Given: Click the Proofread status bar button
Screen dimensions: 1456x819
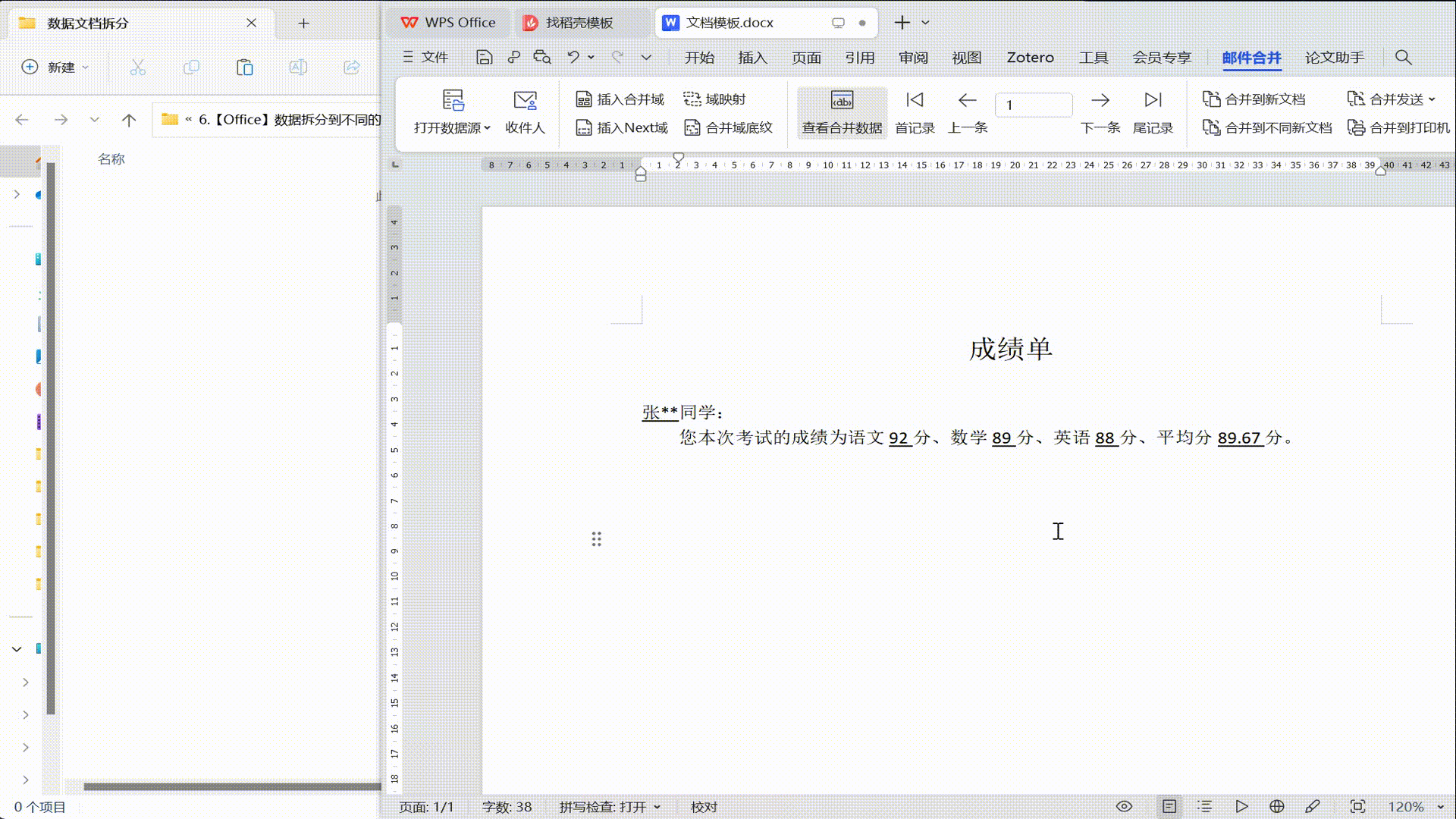Looking at the screenshot, I should tap(704, 807).
